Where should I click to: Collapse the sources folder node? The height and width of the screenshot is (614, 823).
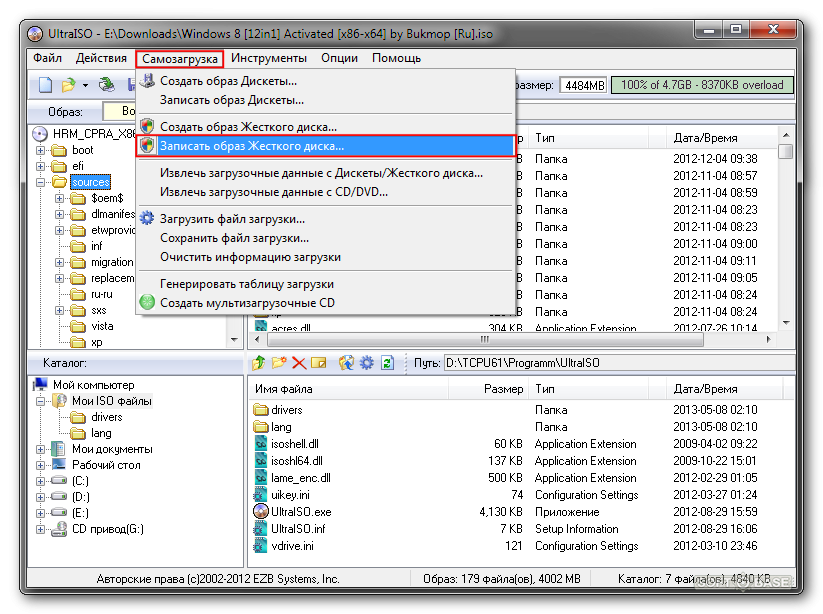coord(40,182)
